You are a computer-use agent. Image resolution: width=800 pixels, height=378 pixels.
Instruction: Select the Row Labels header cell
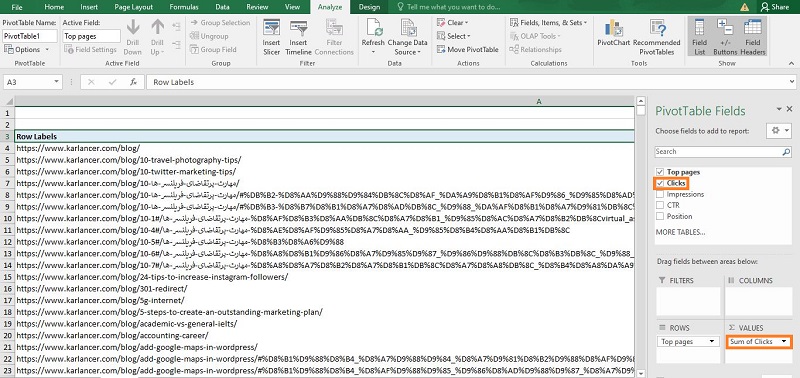pos(324,137)
